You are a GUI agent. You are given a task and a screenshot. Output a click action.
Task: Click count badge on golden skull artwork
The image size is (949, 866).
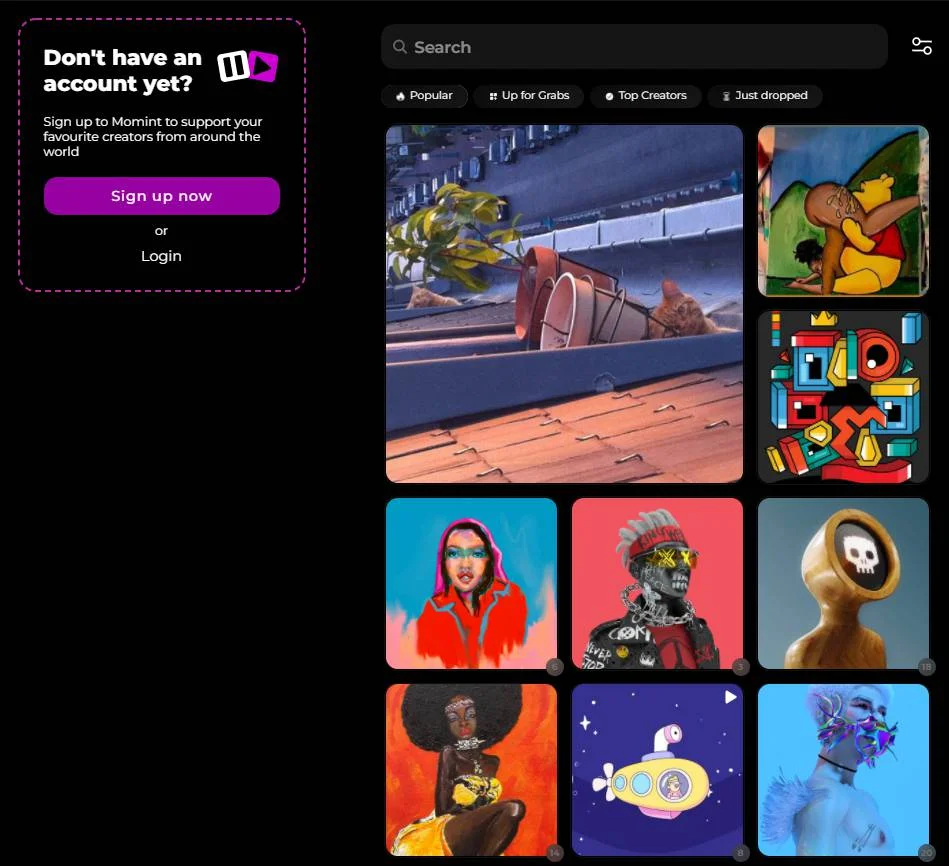926,667
